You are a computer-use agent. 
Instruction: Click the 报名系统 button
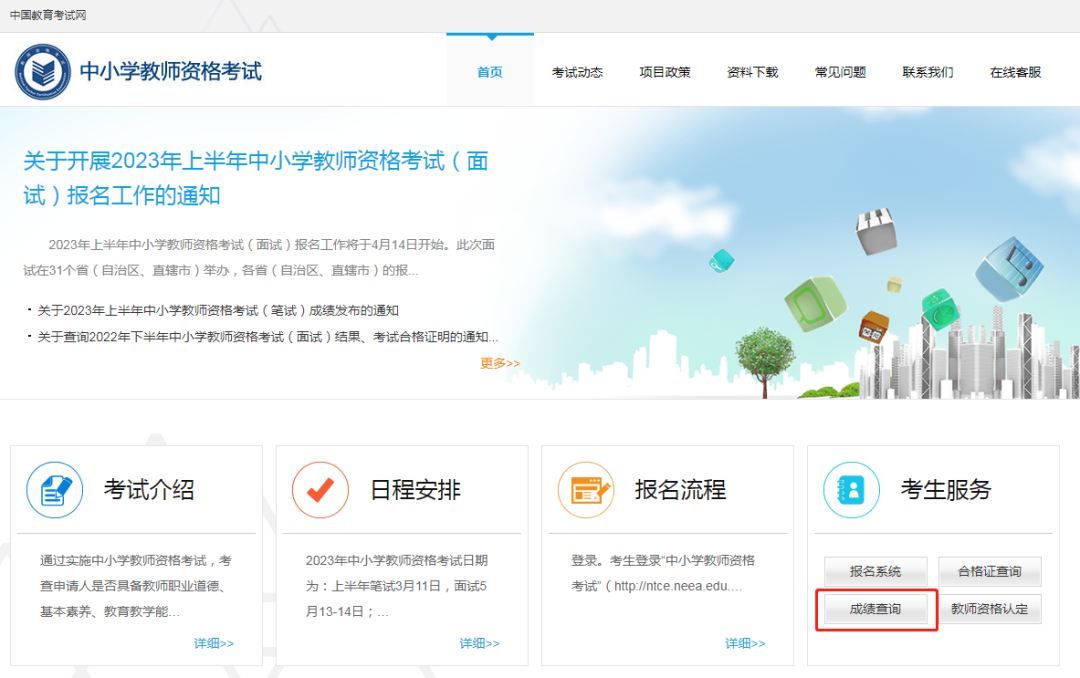click(875, 571)
